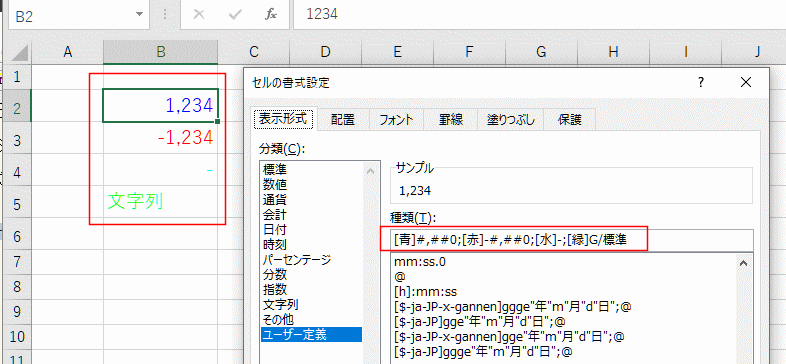The height and width of the screenshot is (364, 786).
Task: Click the 種類 format code input field
Action: [x=571, y=239]
